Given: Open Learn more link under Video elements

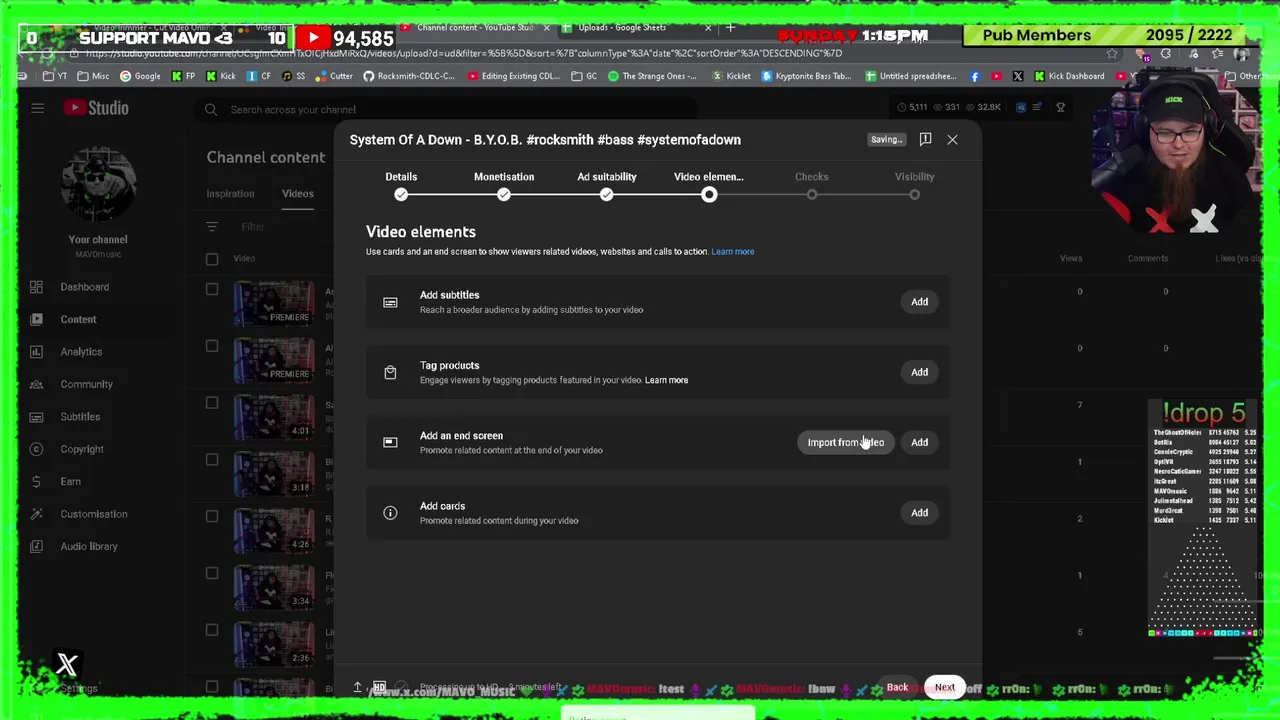Looking at the screenshot, I should coord(733,252).
